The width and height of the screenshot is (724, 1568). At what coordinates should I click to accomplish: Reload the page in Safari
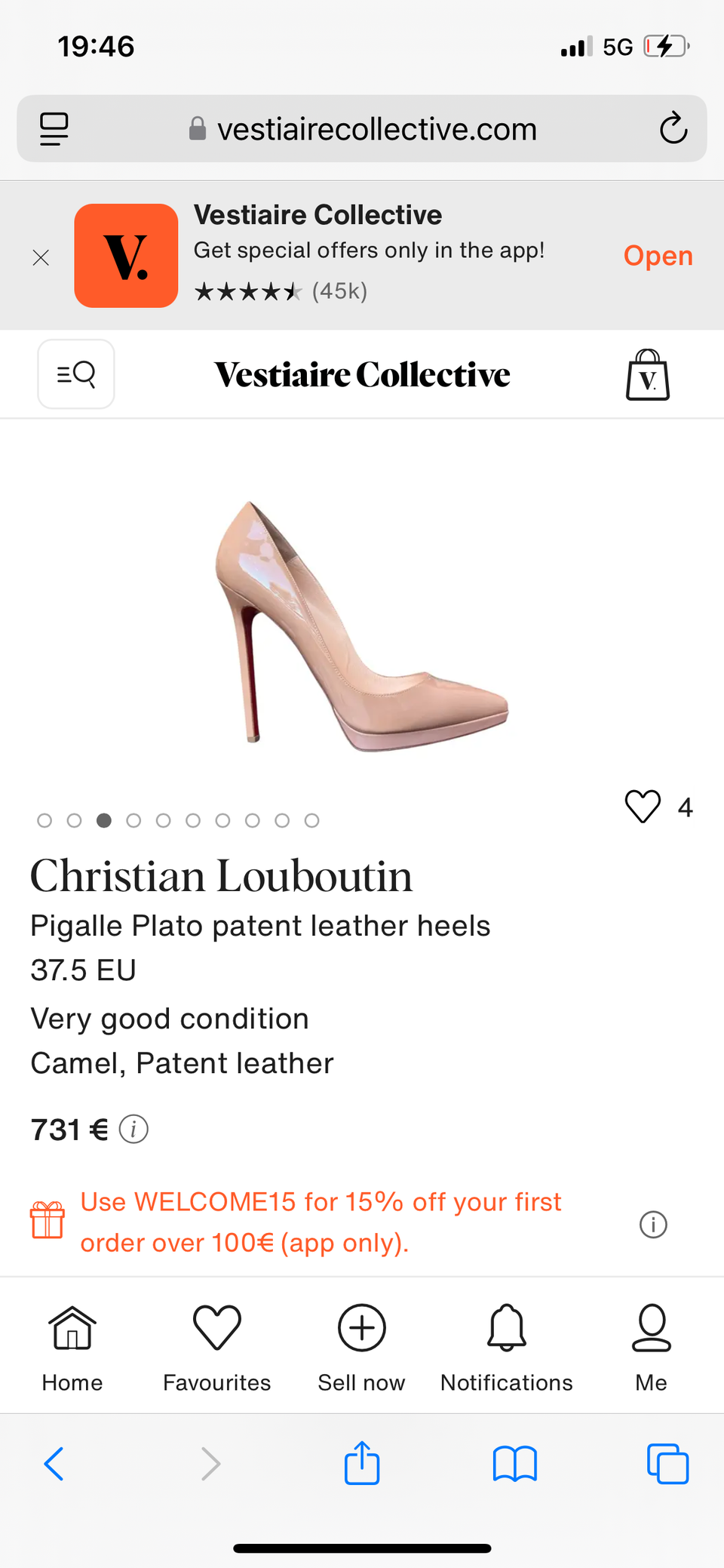click(673, 128)
